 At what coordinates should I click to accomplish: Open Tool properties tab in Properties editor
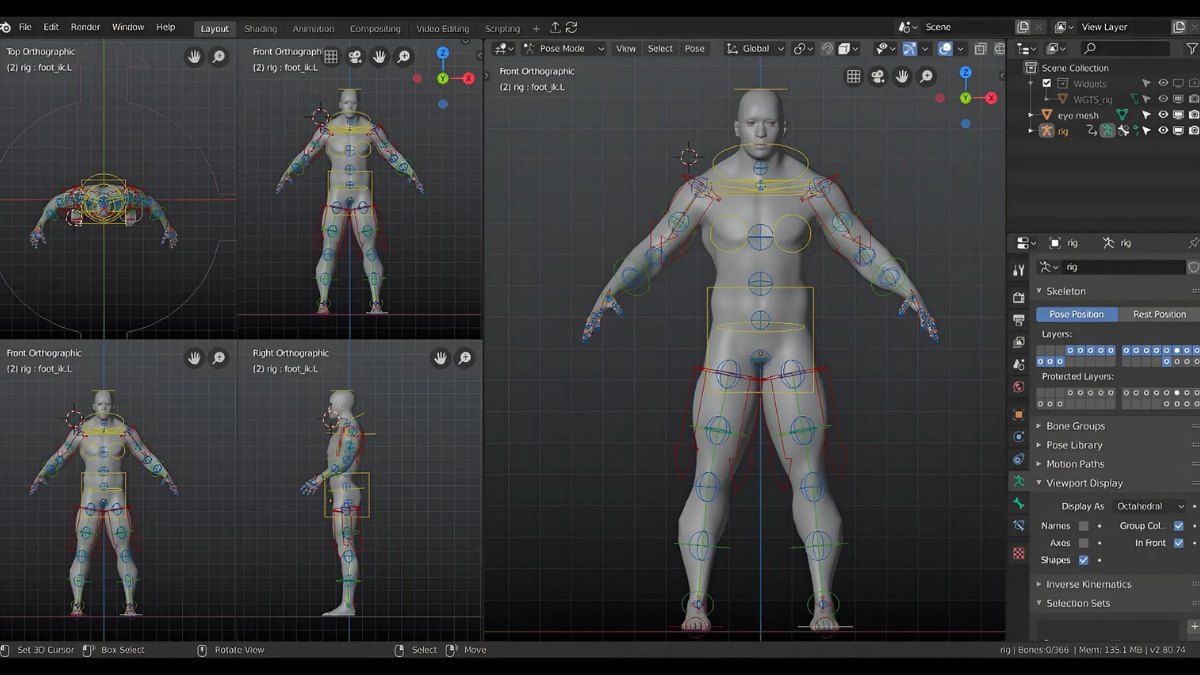click(1018, 270)
